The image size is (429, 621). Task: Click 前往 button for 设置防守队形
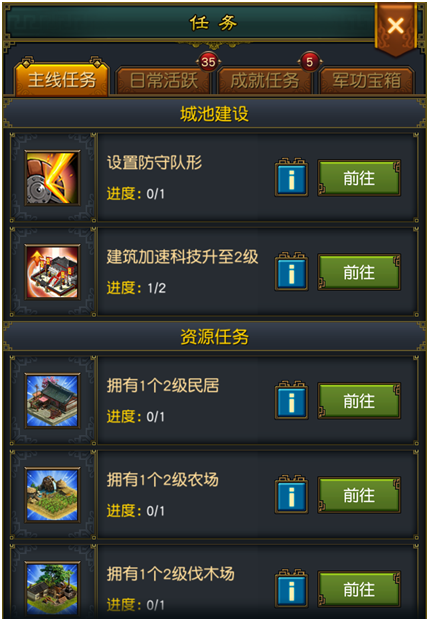359,178
